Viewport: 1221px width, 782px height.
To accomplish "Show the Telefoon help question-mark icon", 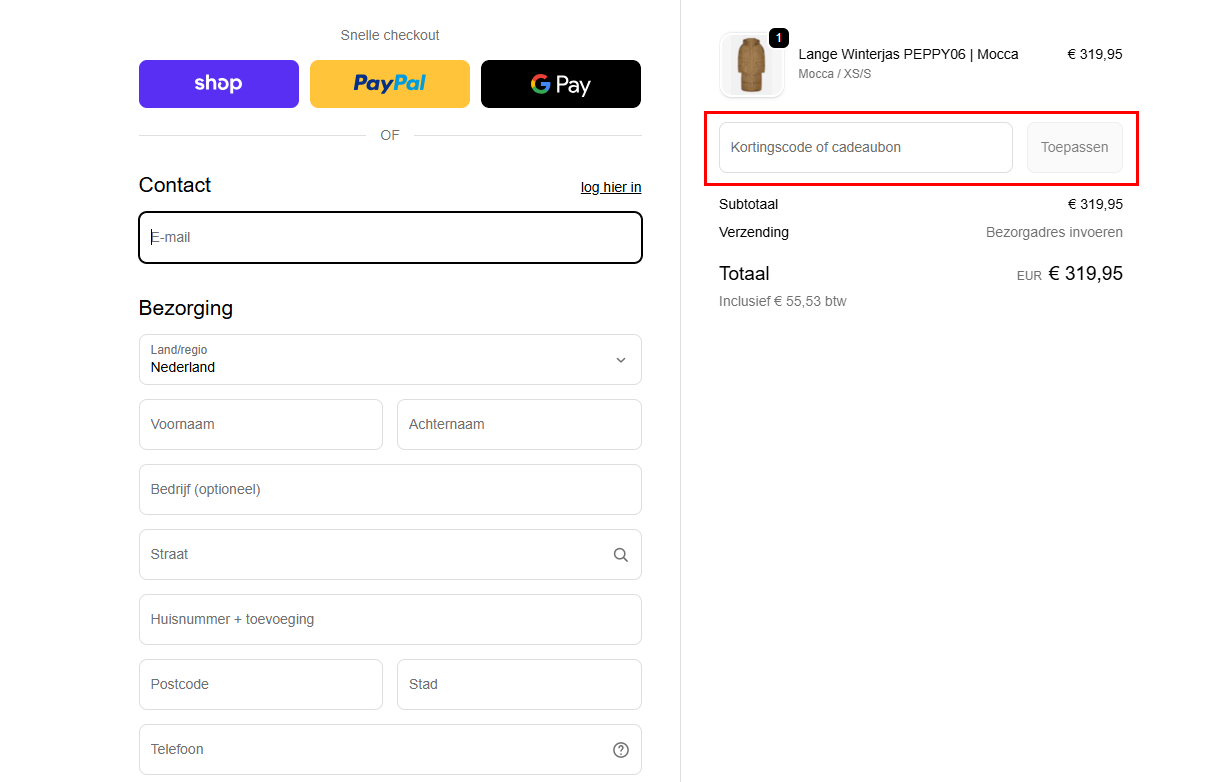I will [x=620, y=750].
